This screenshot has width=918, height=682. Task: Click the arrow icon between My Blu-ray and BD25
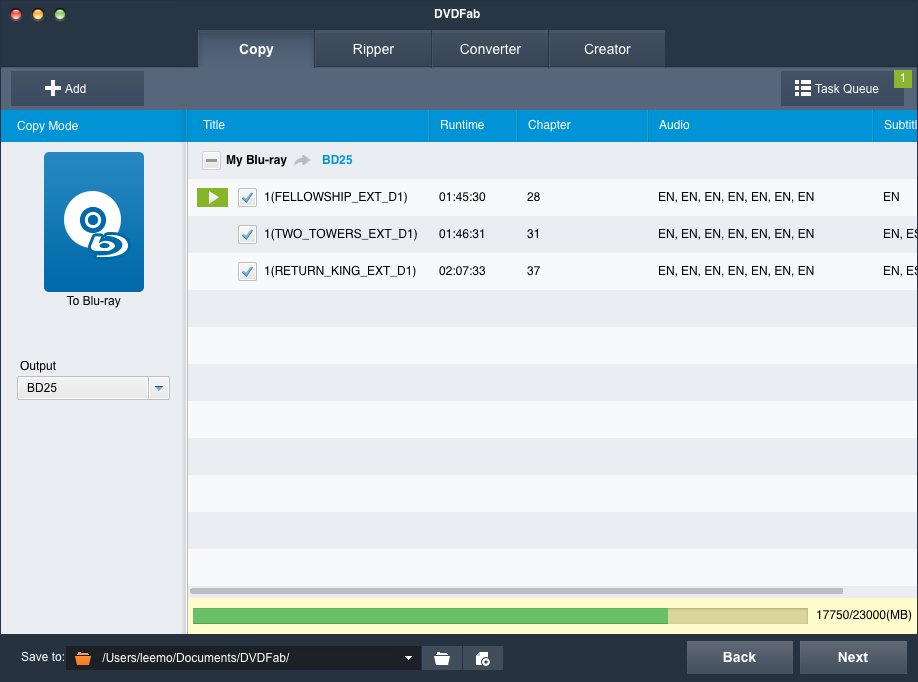coord(303,160)
